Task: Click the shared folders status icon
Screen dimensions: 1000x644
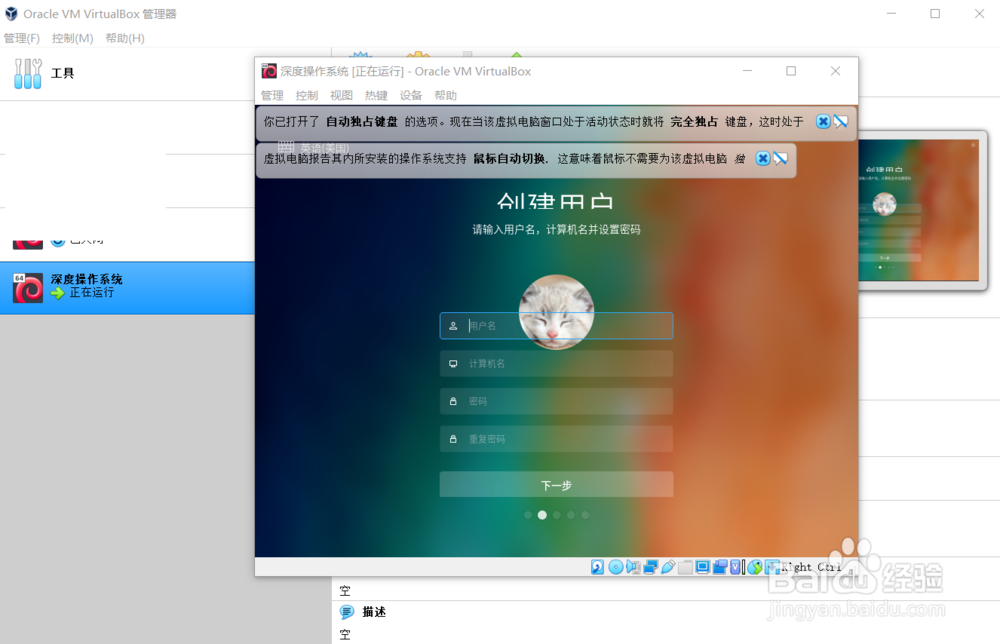Action: pyautogui.click(x=686, y=567)
